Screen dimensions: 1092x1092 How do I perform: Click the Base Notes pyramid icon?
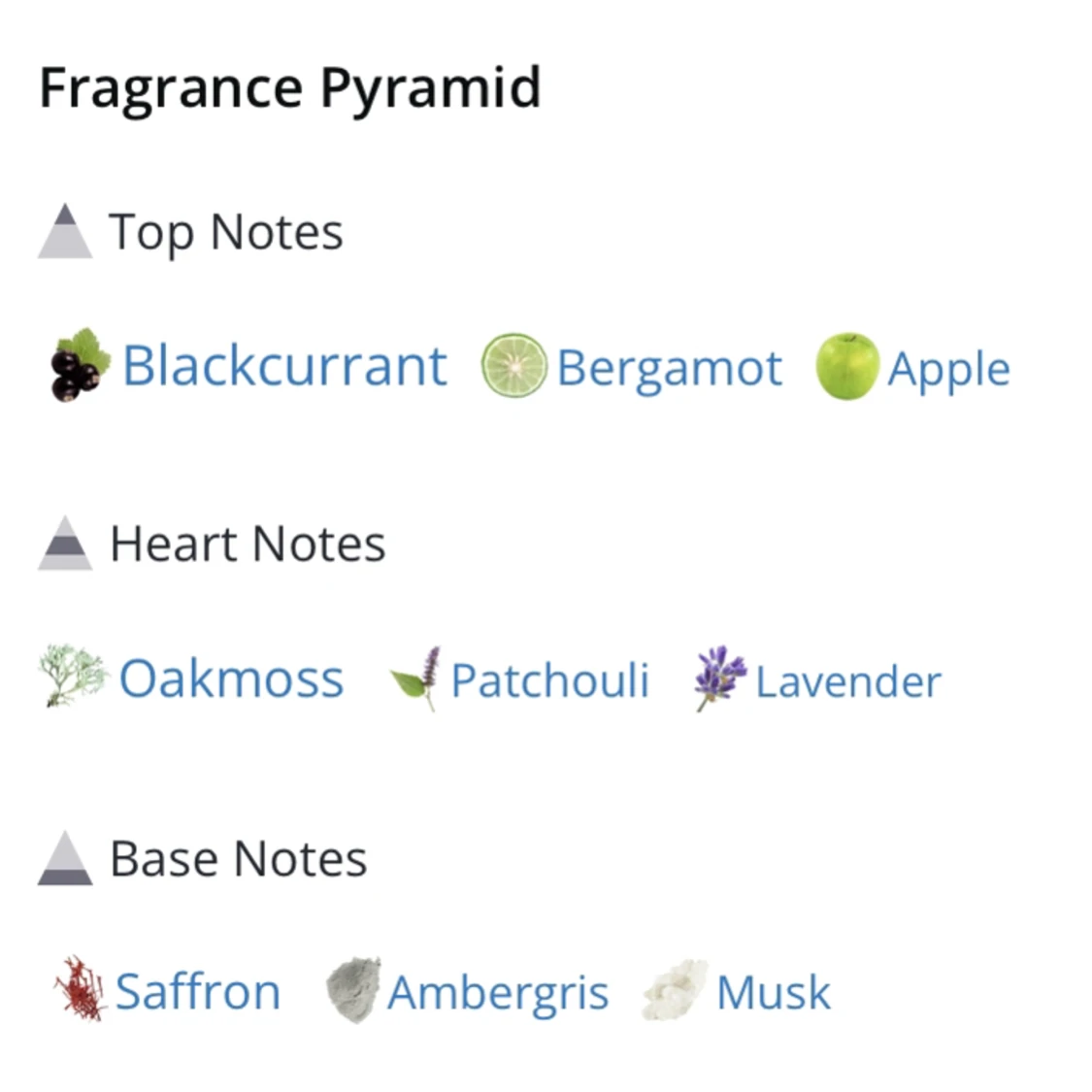click(65, 859)
